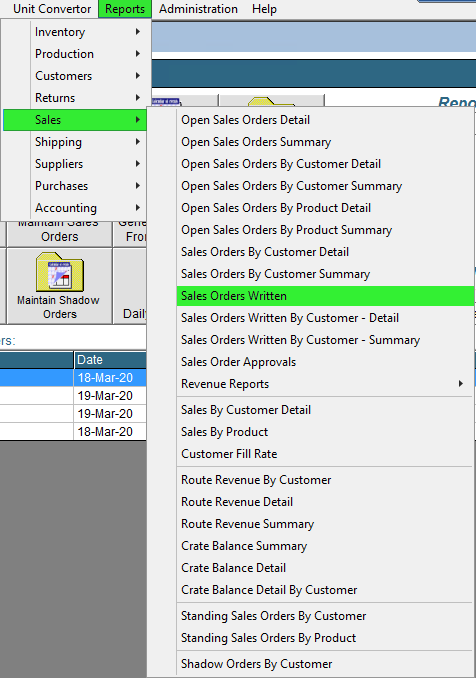Choose Sales Orders Written By Customer - Detail

point(325,318)
